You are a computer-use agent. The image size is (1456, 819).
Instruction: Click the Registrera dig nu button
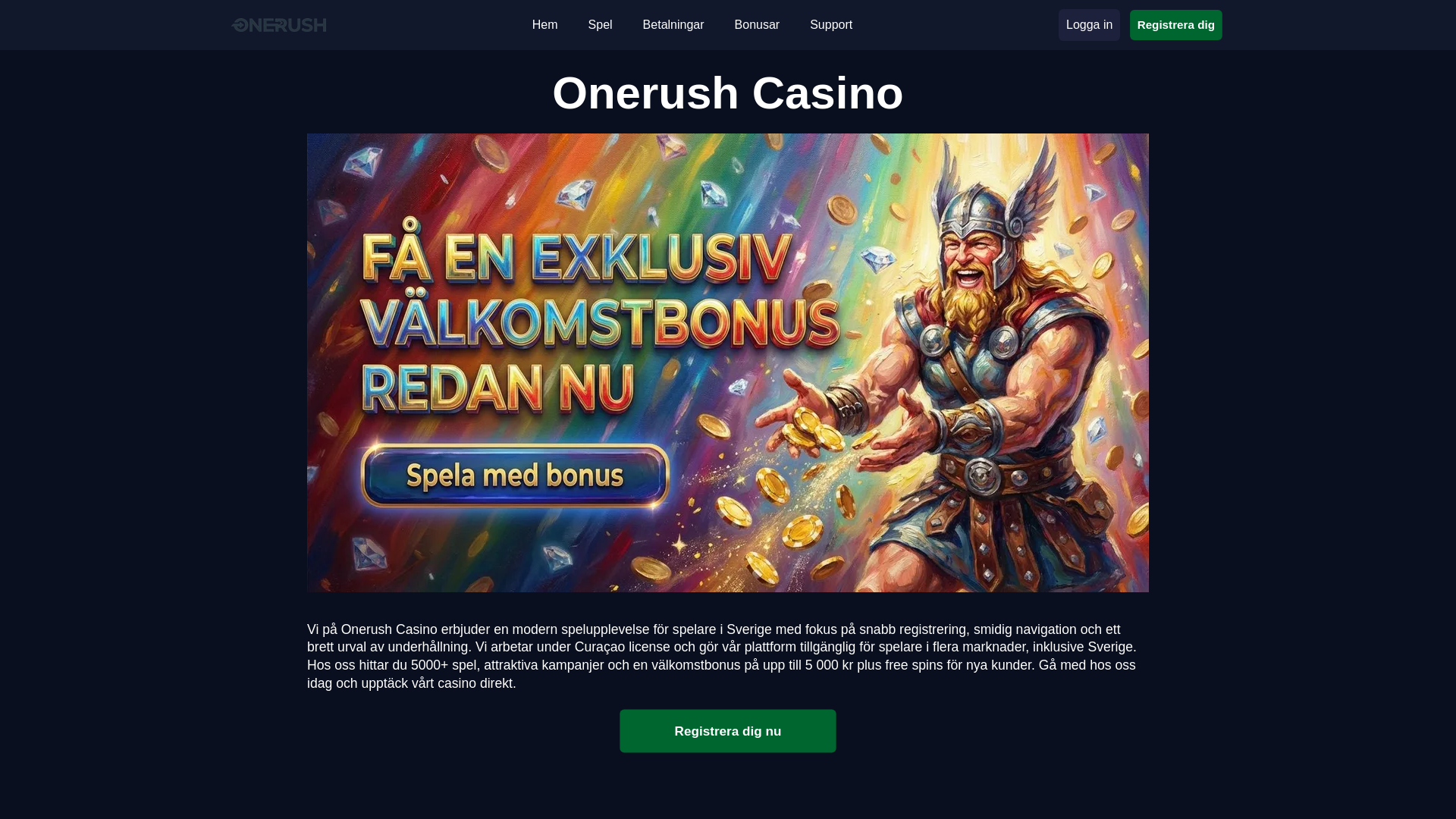(x=728, y=731)
